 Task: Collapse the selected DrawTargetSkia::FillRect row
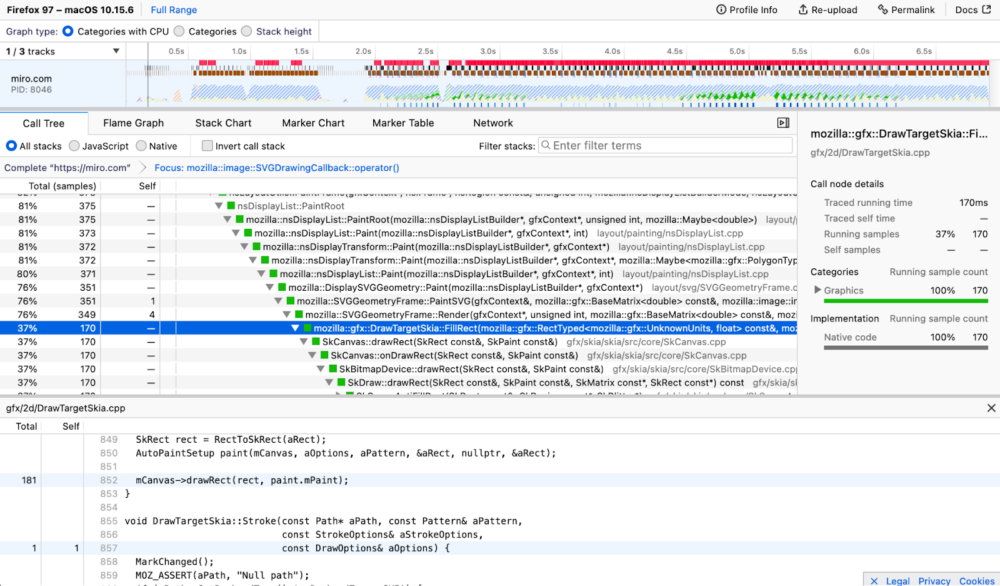point(295,328)
